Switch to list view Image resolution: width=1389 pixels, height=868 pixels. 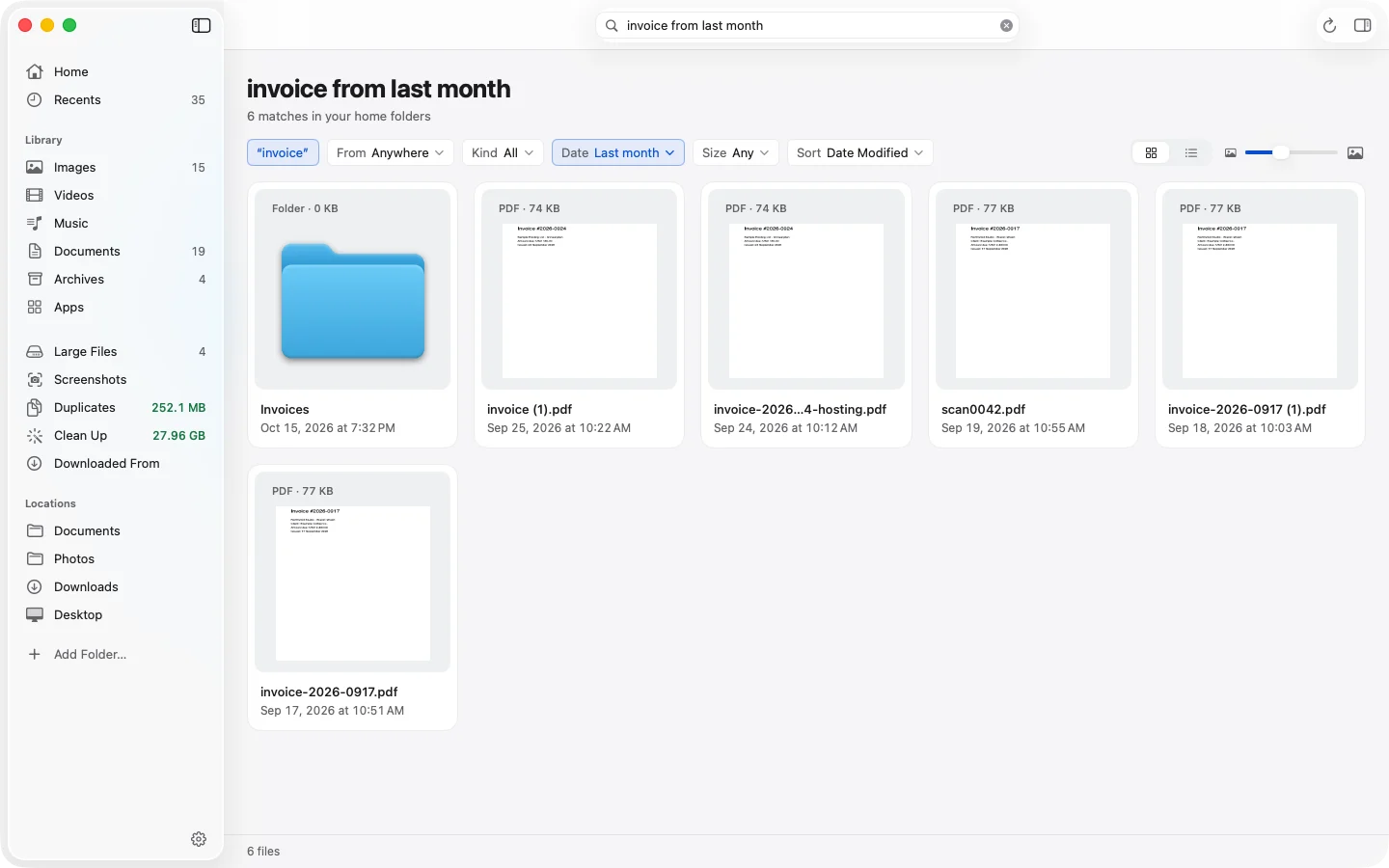(1191, 152)
